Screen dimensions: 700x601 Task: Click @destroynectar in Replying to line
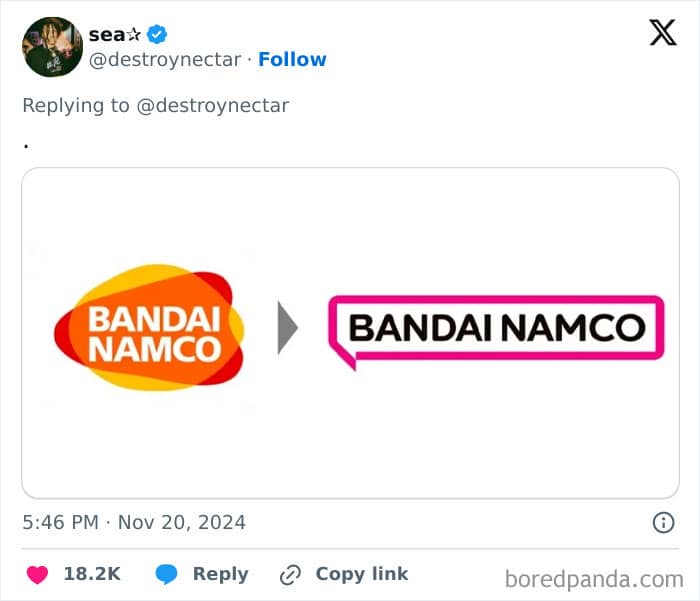pyautogui.click(x=212, y=106)
